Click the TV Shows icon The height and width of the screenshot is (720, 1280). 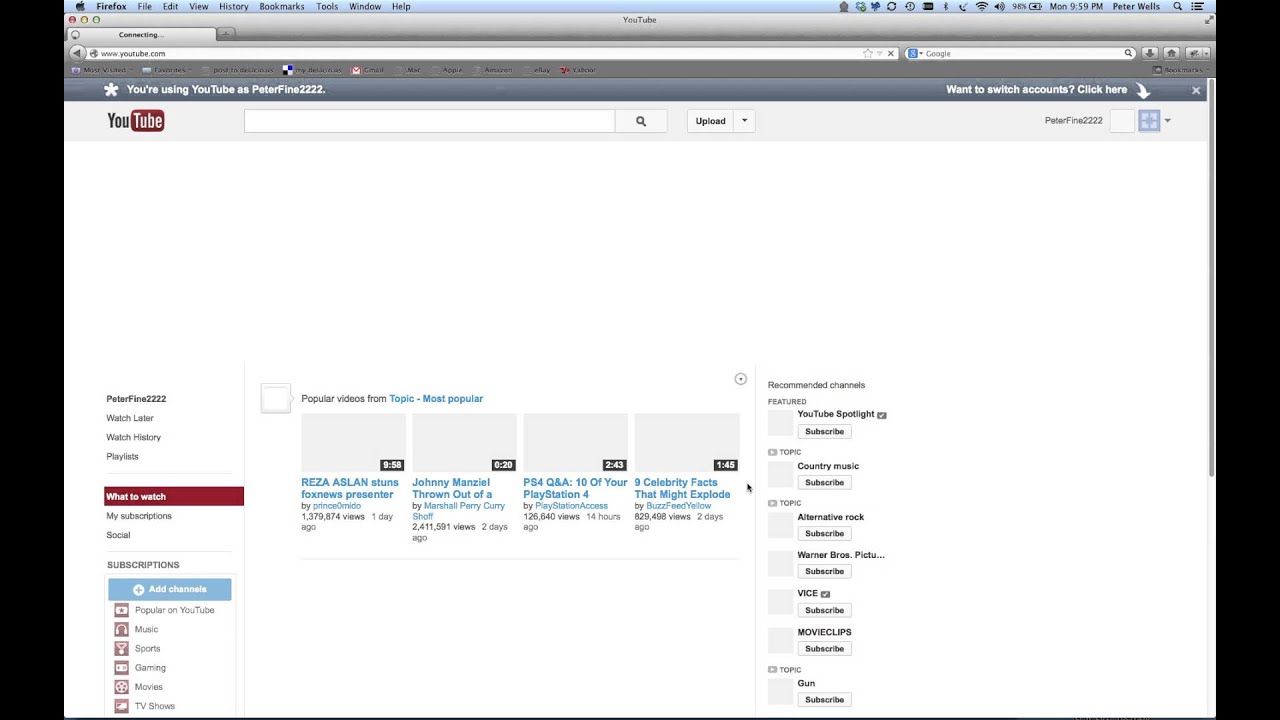(x=121, y=706)
